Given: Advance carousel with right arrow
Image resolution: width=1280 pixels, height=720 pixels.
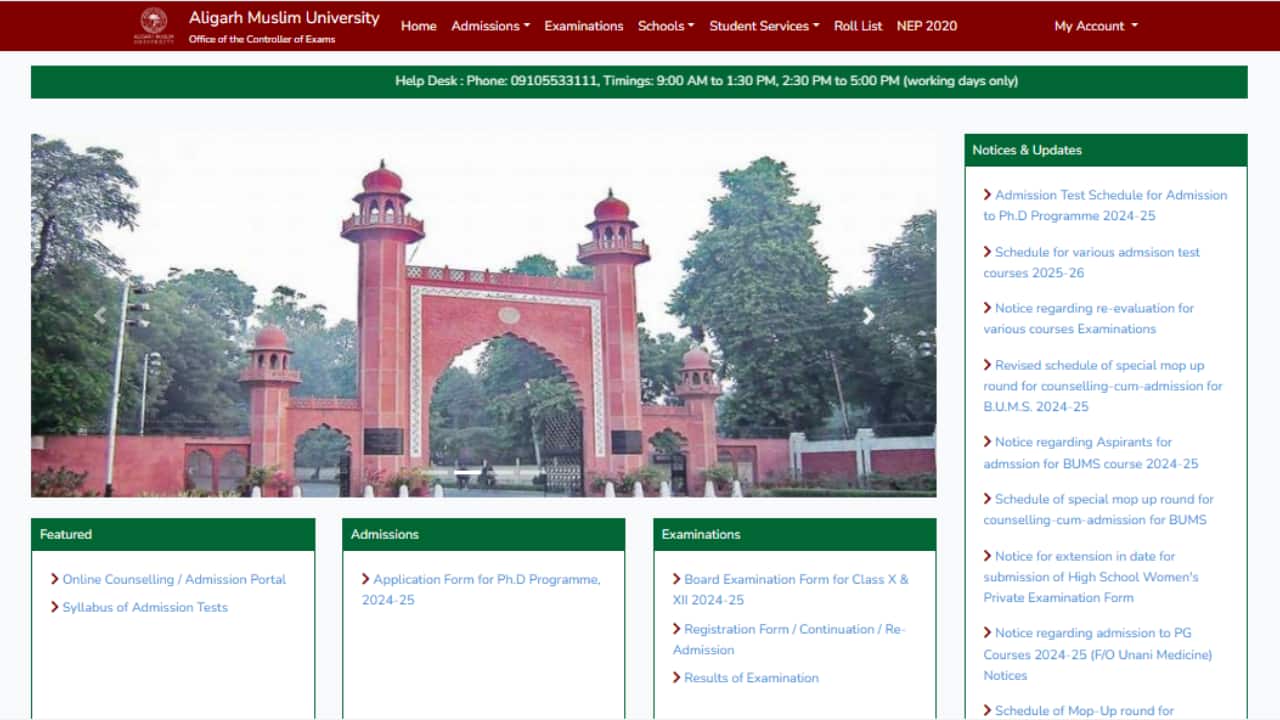Looking at the screenshot, I should click(868, 316).
